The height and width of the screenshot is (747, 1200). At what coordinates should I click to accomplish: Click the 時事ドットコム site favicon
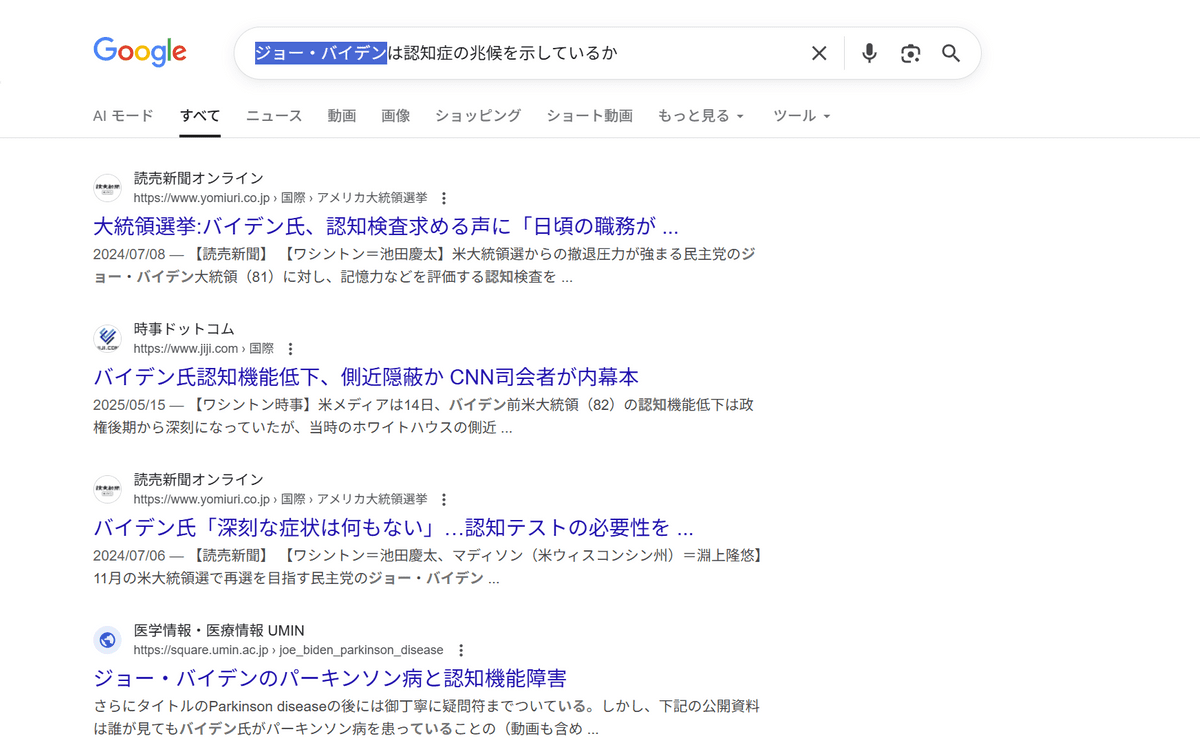(x=107, y=339)
